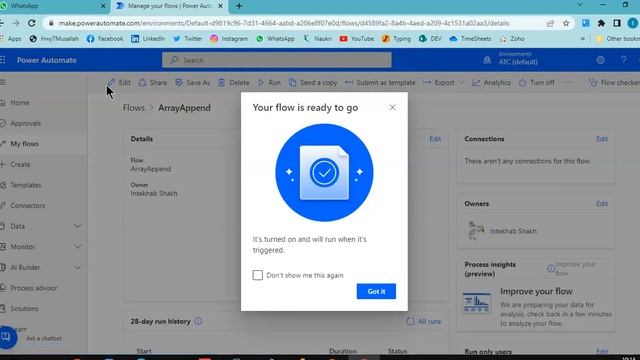Open the YouTube bookmark
Image resolution: width=640 pixels, height=360 pixels.
click(x=357, y=39)
